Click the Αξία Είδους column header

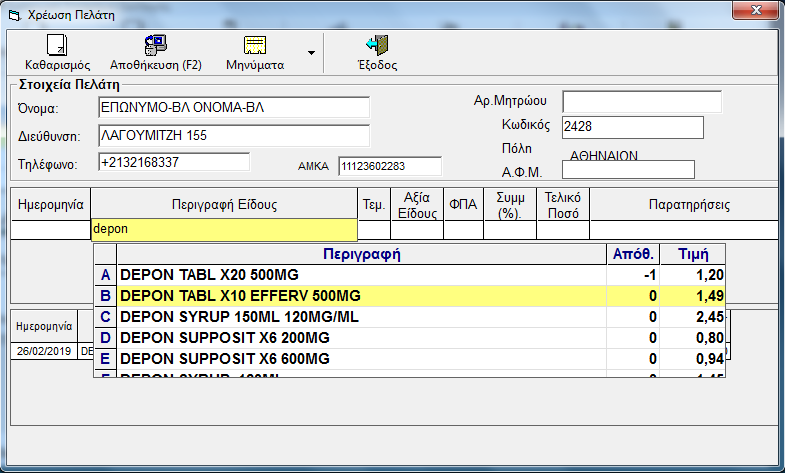click(x=417, y=205)
